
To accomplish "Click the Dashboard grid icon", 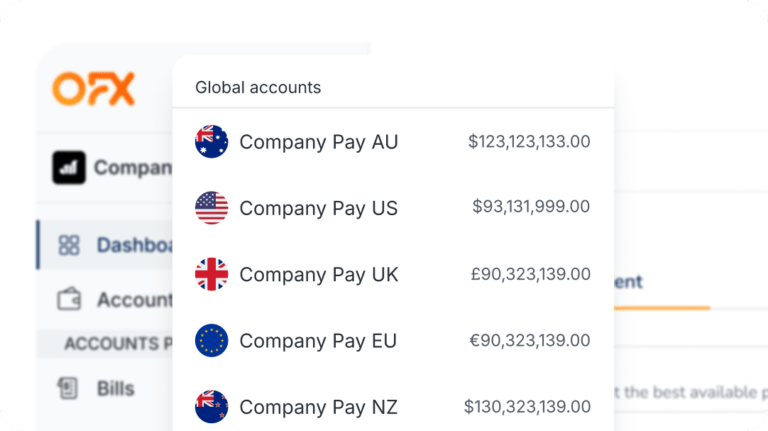I will 69,245.
